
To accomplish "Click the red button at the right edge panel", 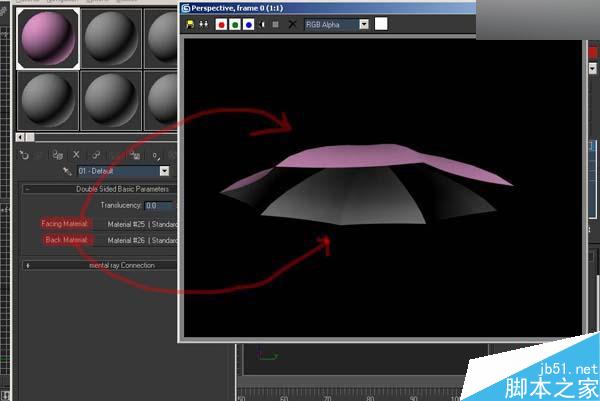I will tap(593, 52).
